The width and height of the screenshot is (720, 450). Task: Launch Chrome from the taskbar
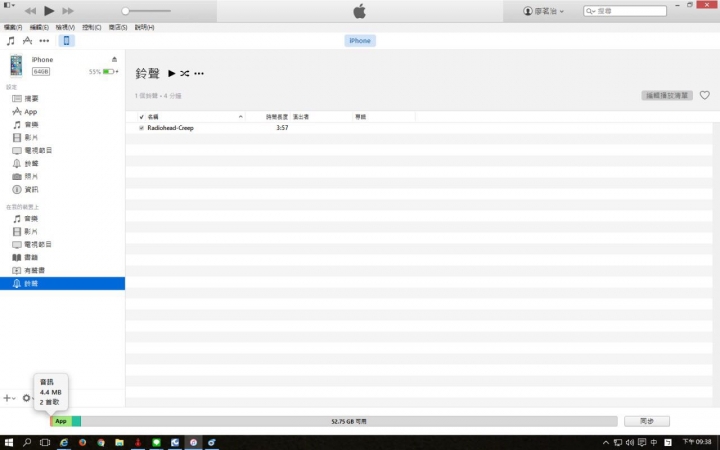click(101, 443)
